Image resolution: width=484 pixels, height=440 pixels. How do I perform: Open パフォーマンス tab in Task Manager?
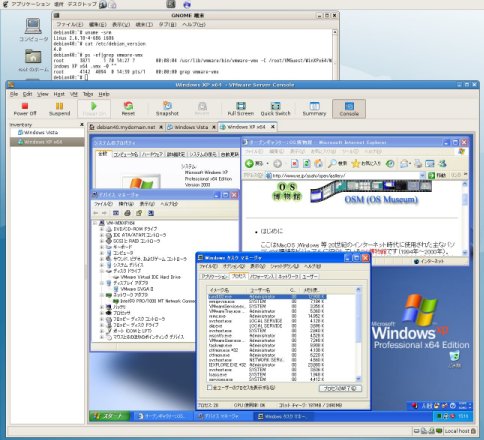tap(262, 276)
